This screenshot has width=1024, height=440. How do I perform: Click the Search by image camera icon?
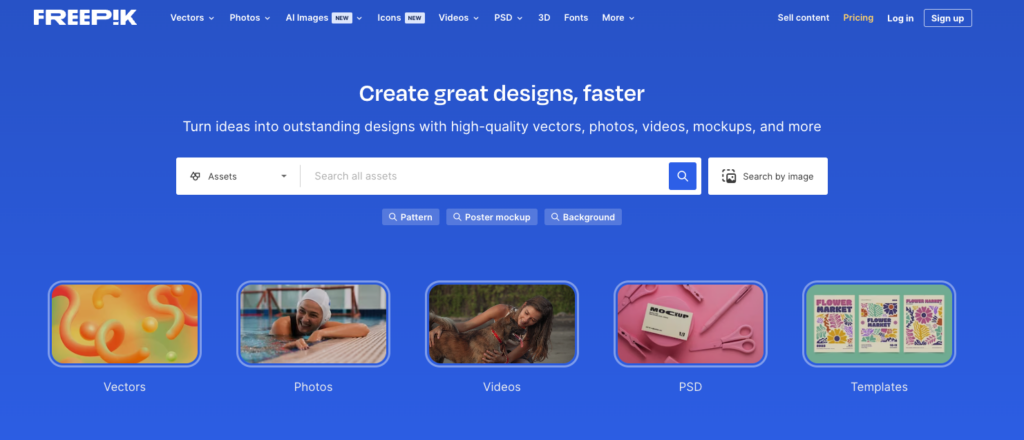729,176
